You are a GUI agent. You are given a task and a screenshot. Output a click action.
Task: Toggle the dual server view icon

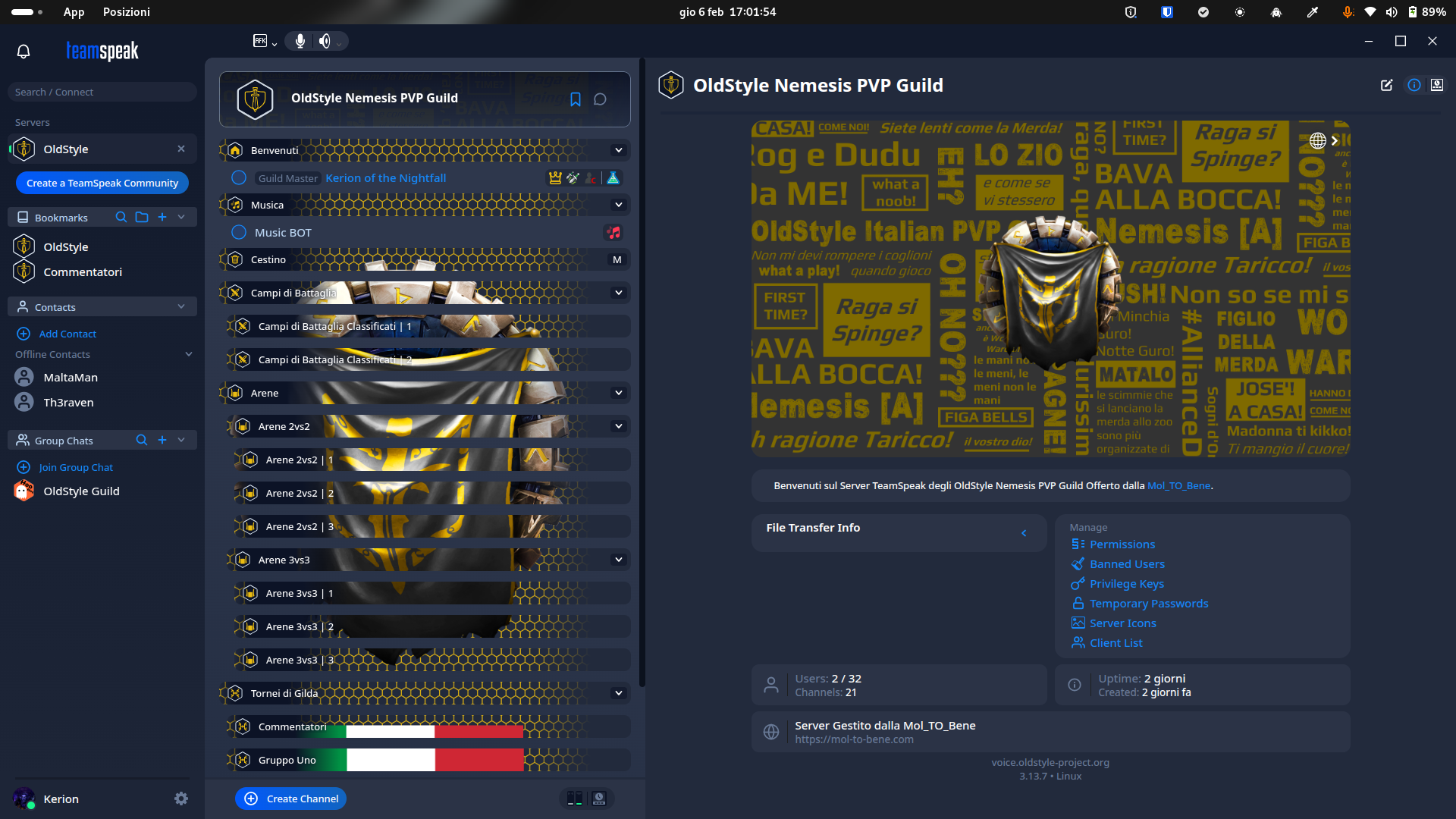pyautogui.click(x=575, y=799)
